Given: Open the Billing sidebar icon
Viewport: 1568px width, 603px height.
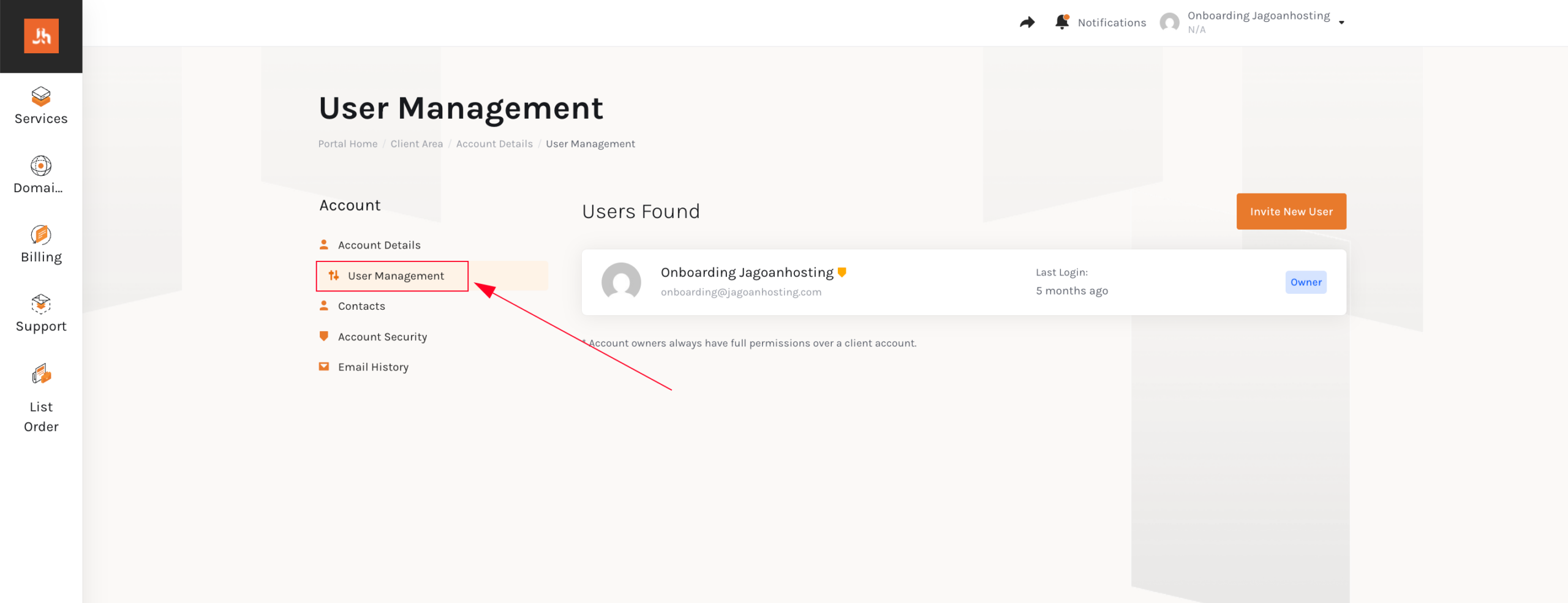Looking at the screenshot, I should point(41,235).
